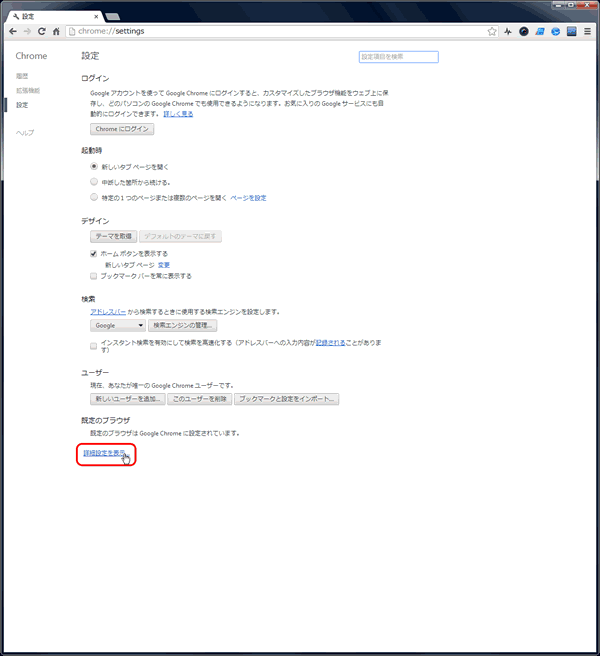Open the dark speedometer gauge extension
Image resolution: width=600 pixels, height=656 pixels.
[523, 31]
